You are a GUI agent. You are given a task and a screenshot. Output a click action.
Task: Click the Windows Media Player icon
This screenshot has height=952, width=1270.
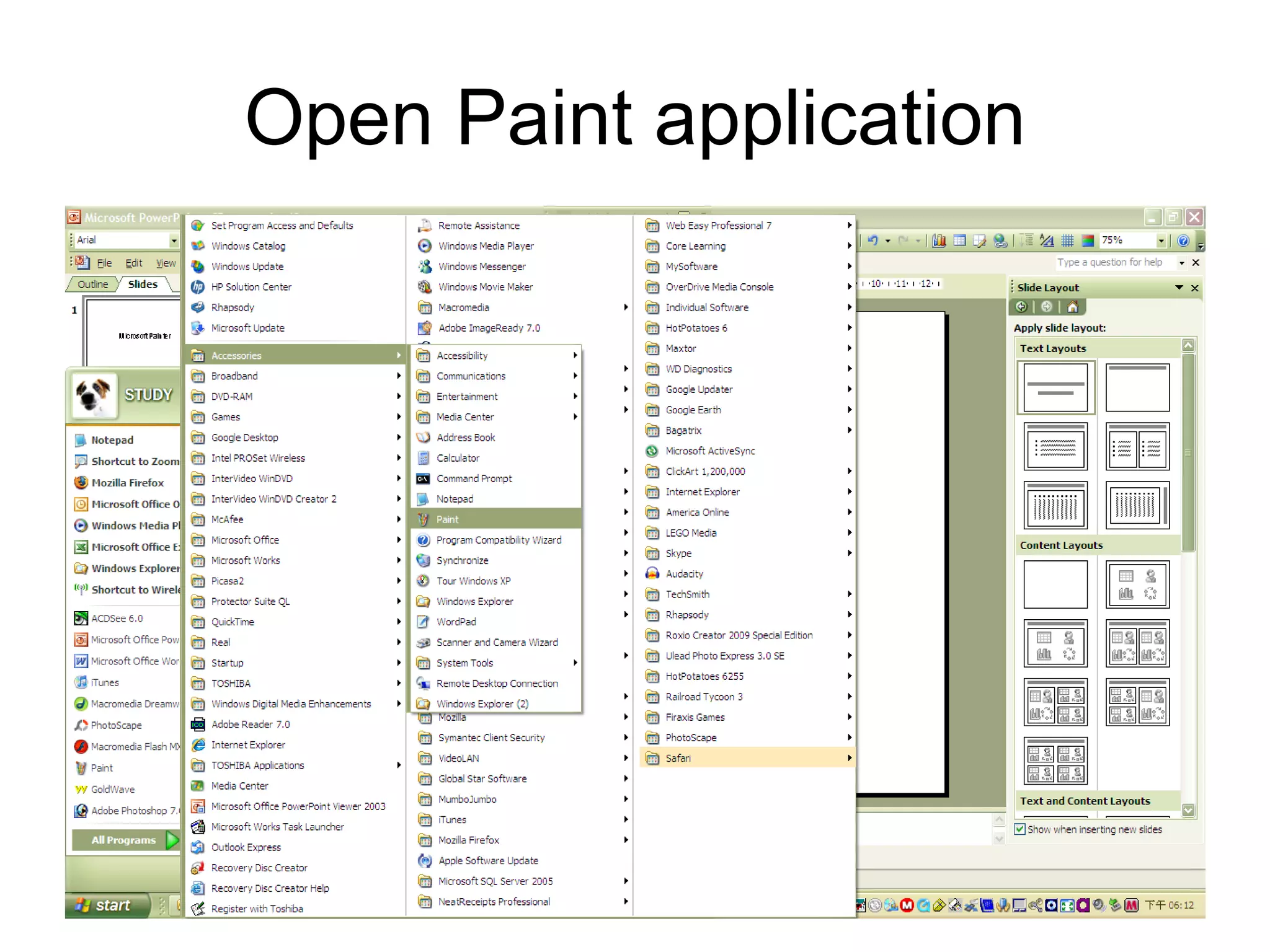[425, 246]
